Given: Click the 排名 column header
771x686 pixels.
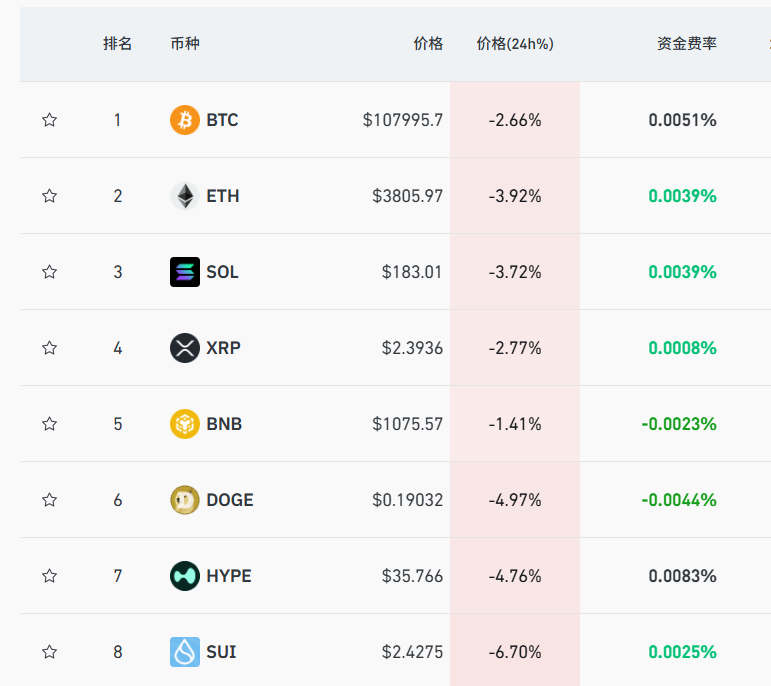Looking at the screenshot, I should coord(117,44).
